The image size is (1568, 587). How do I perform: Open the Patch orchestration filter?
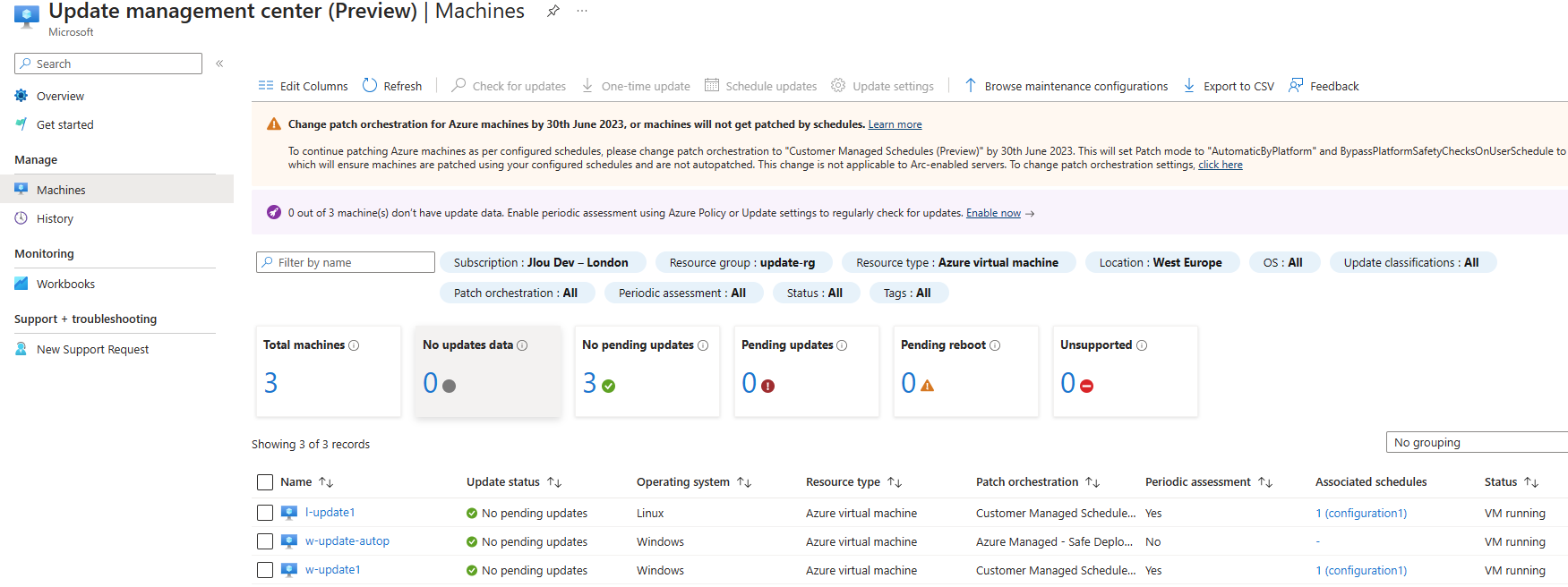[516, 293]
